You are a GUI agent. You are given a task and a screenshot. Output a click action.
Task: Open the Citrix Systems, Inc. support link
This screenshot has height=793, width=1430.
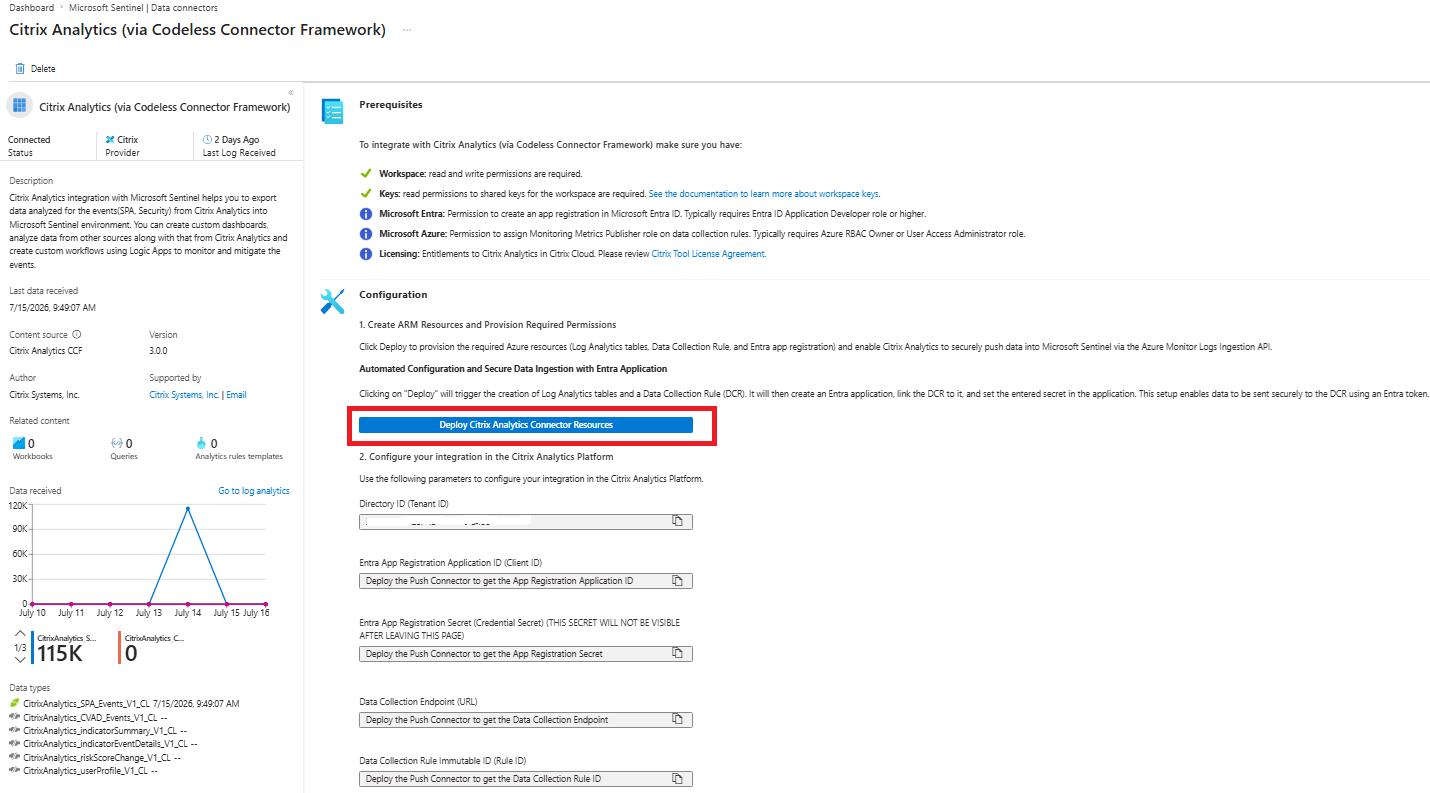coord(184,395)
